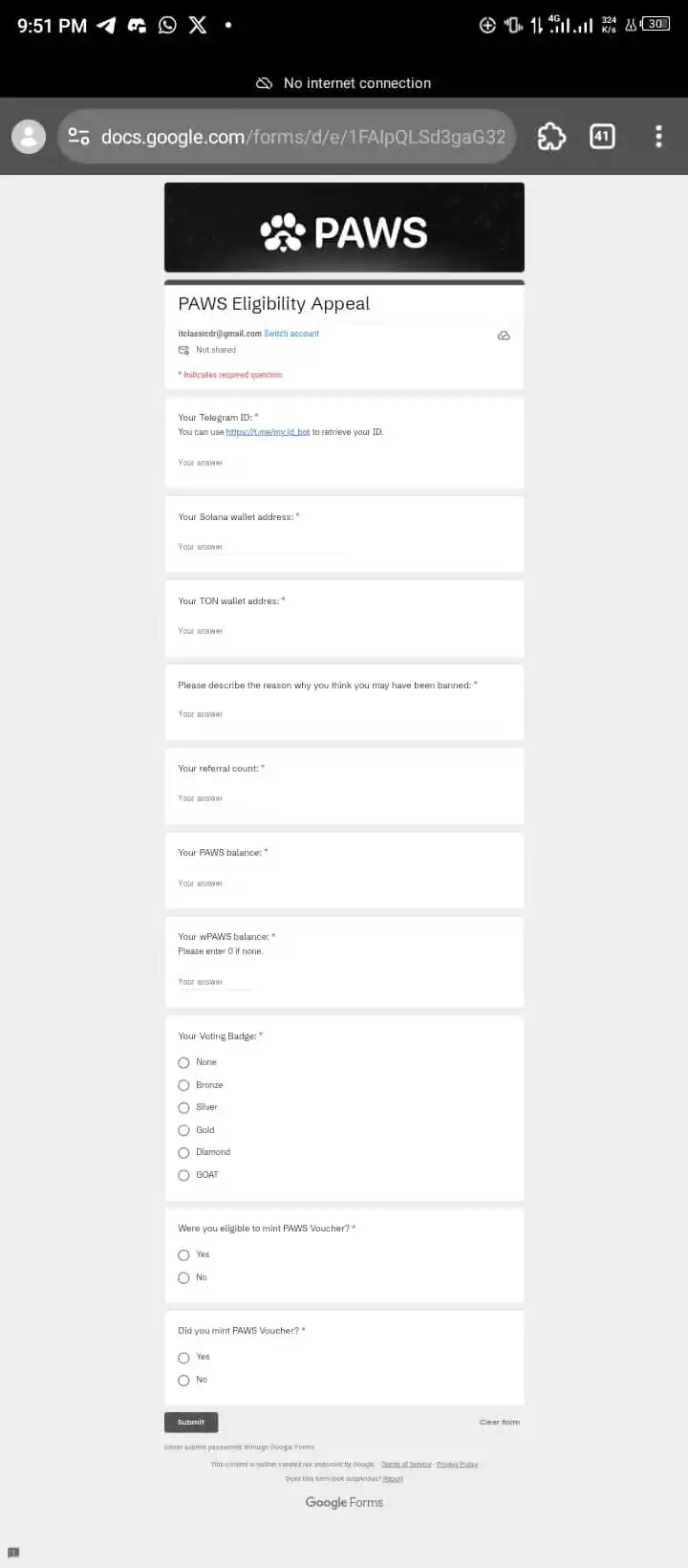Tap the report feedback icon at bottom left
The height and width of the screenshot is (1568, 688).
(x=13, y=1552)
